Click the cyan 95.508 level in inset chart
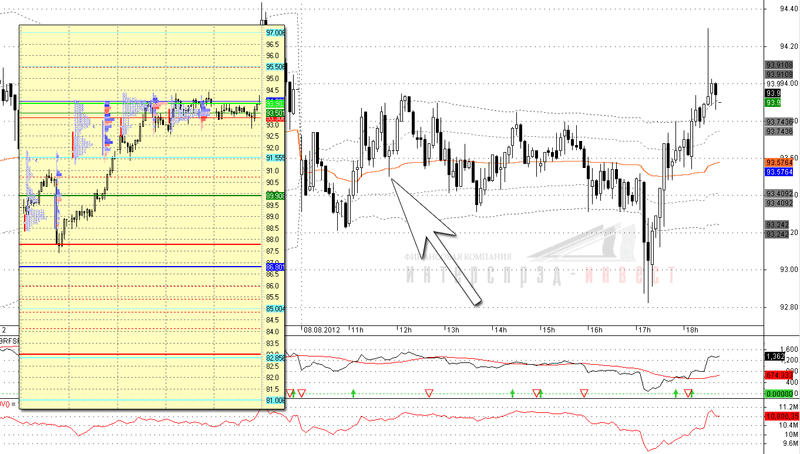The height and width of the screenshot is (454, 800). (275, 67)
